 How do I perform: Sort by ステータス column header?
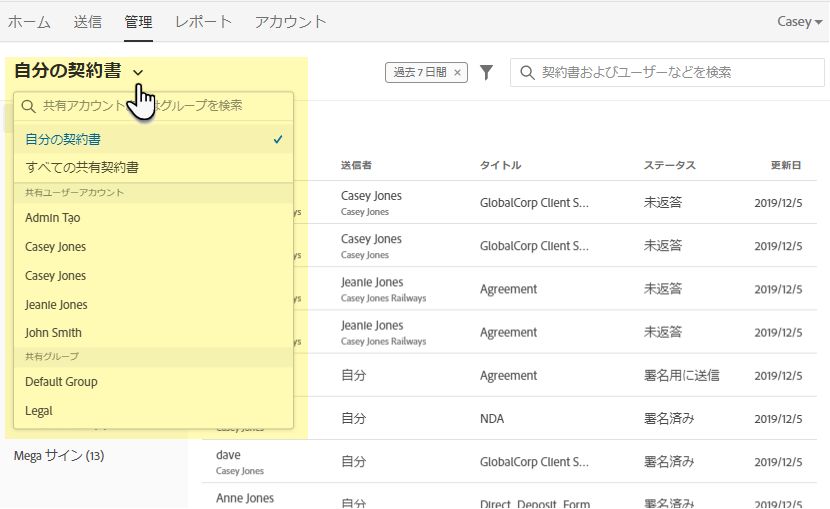(x=670, y=165)
